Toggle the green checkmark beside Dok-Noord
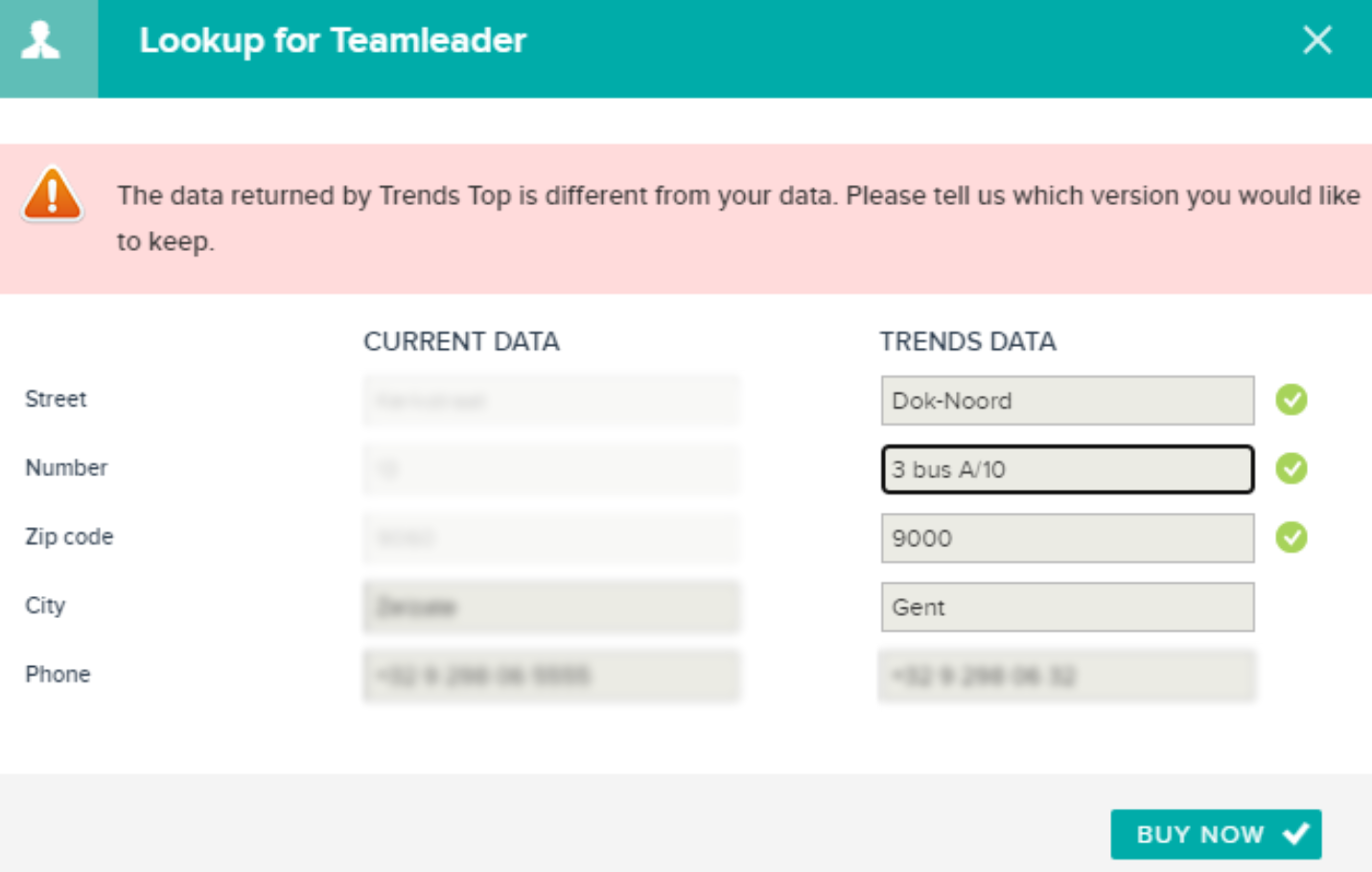The height and width of the screenshot is (872, 1372). 1291,400
